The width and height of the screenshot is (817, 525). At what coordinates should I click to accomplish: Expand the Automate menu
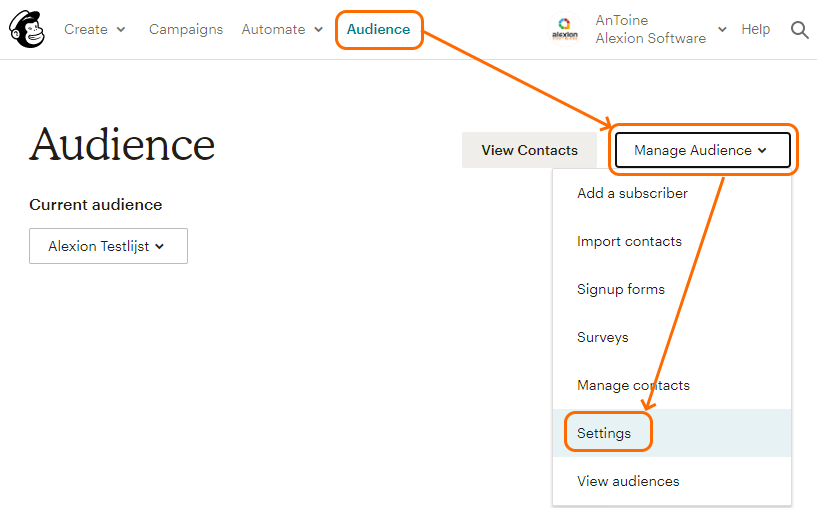pyautogui.click(x=282, y=29)
